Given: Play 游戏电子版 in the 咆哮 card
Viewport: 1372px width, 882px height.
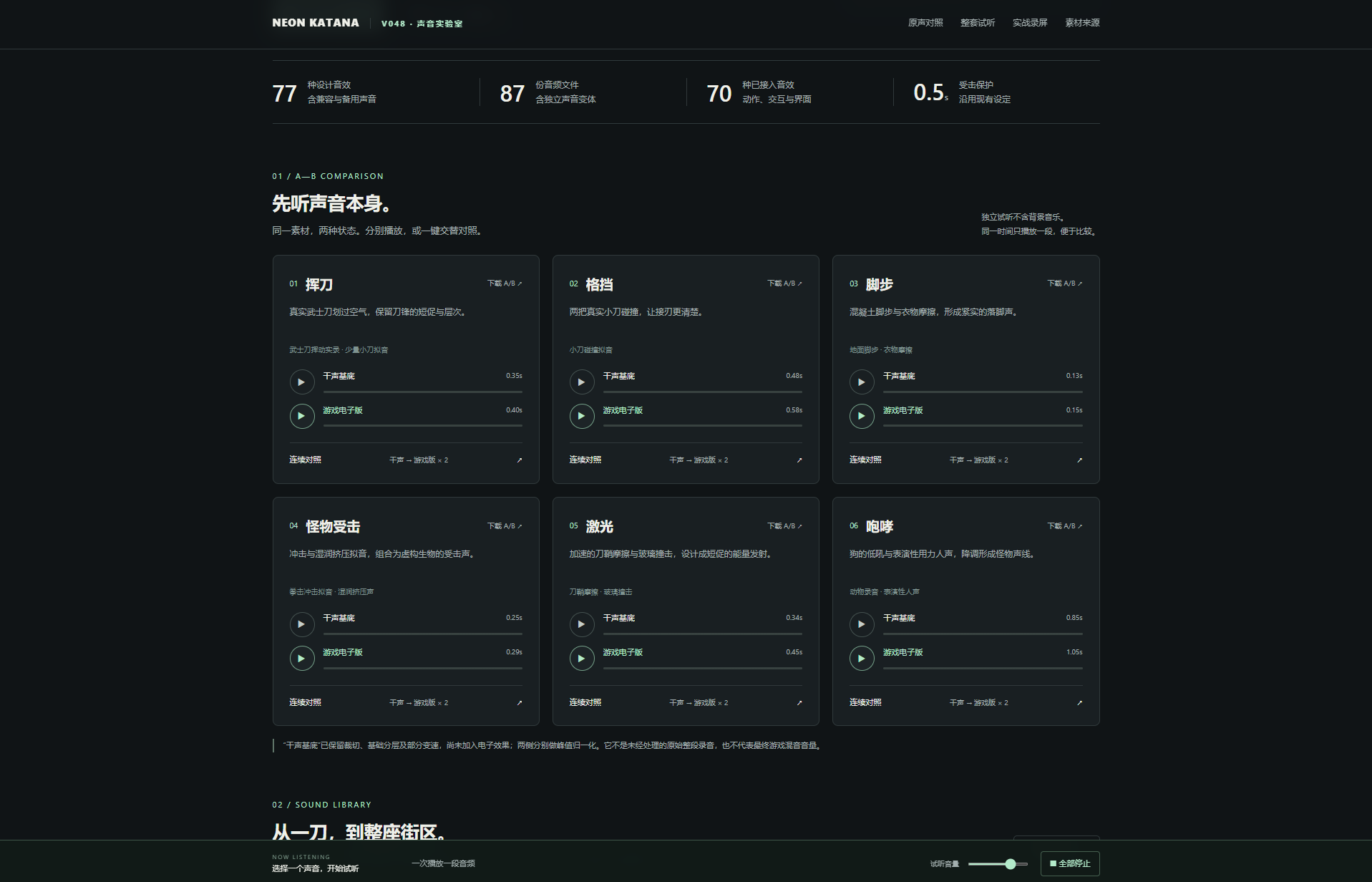Looking at the screenshot, I should point(862,659).
